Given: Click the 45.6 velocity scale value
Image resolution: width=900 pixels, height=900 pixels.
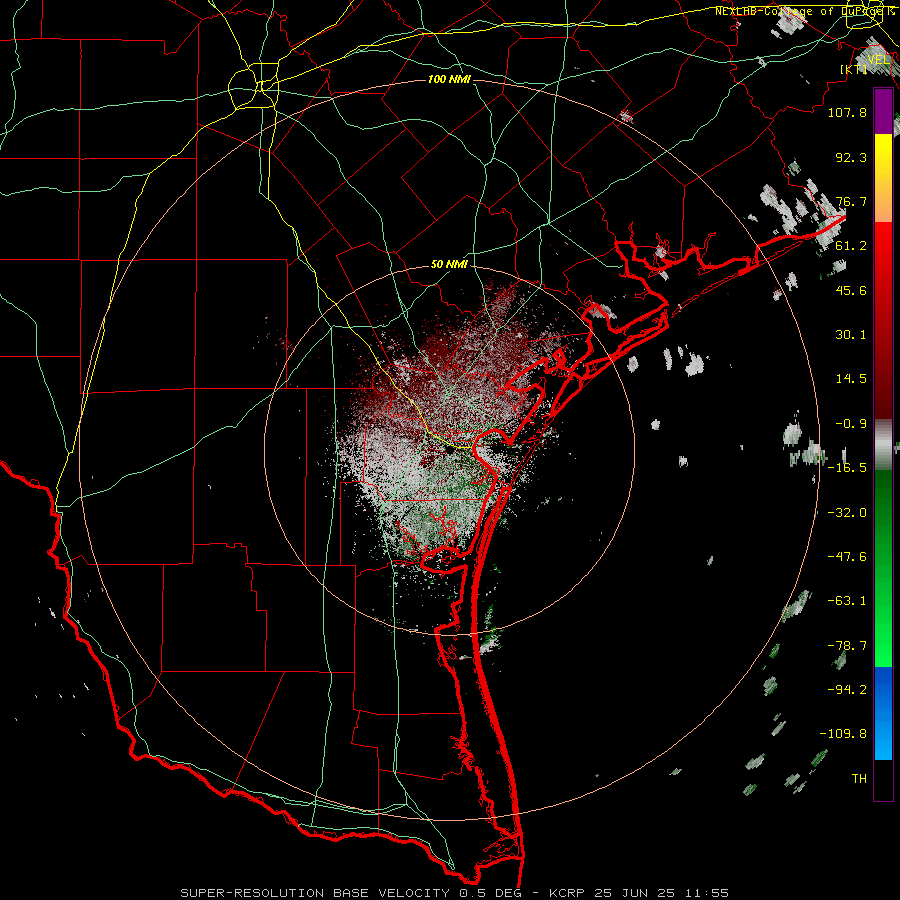Looking at the screenshot, I should pyautogui.click(x=851, y=290).
